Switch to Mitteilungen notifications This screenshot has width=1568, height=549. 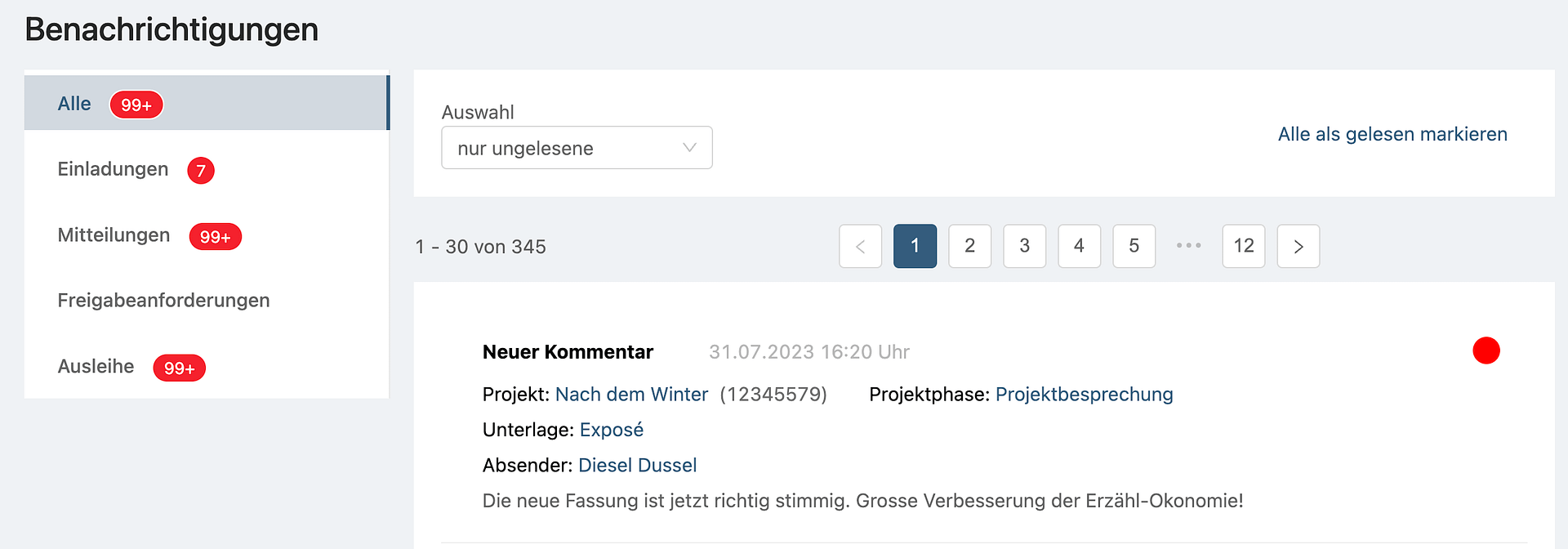click(x=114, y=235)
